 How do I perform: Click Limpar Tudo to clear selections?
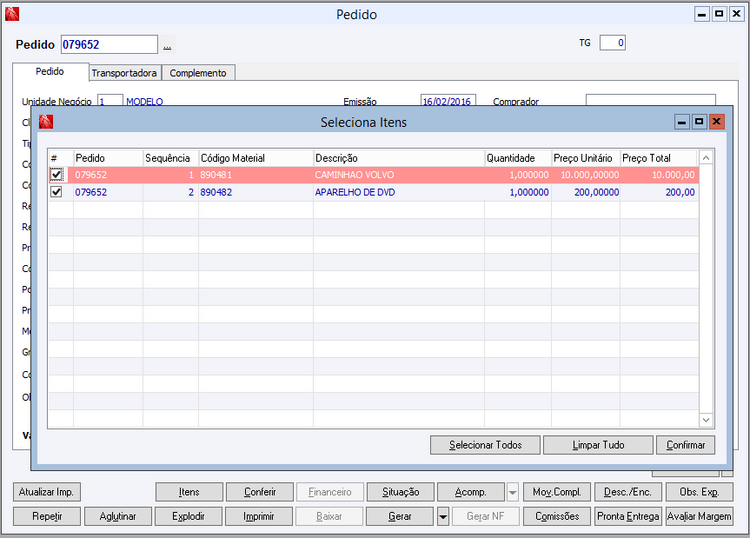tap(598, 445)
